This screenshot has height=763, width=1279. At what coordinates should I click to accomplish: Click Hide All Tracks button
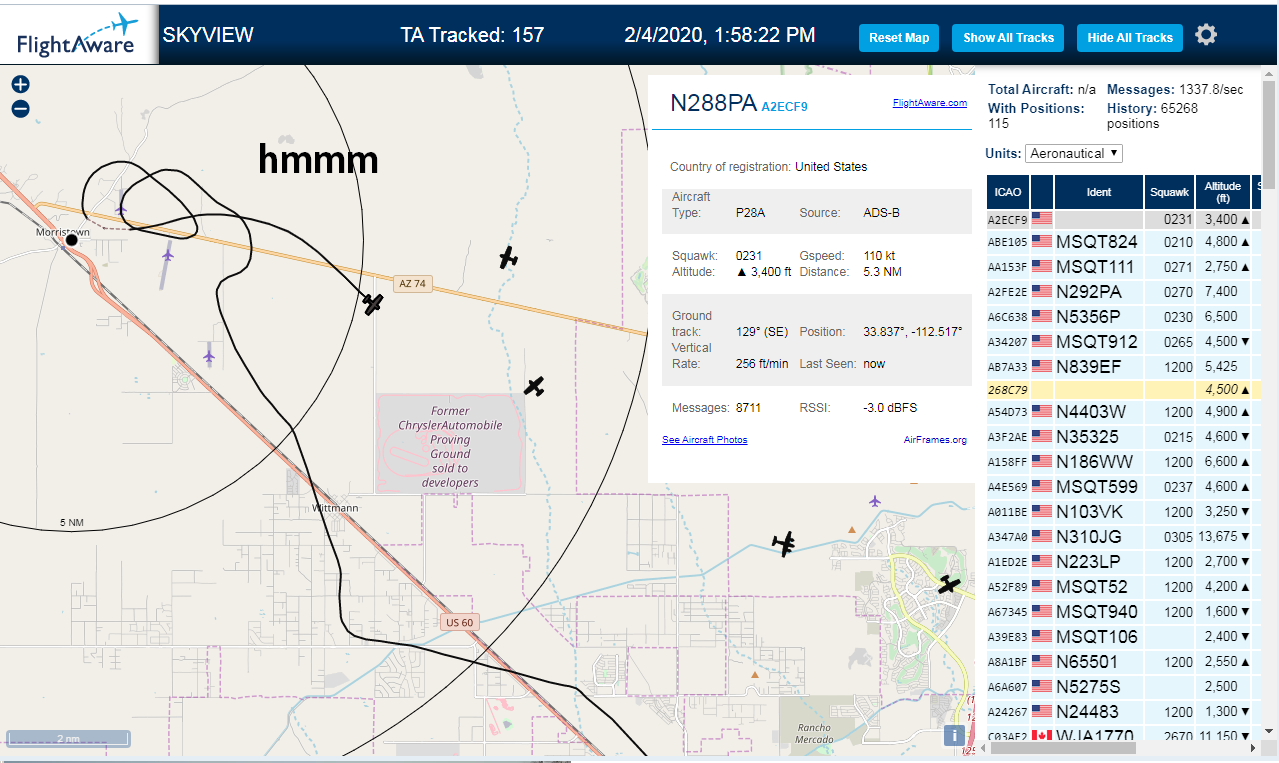pyautogui.click(x=1130, y=38)
